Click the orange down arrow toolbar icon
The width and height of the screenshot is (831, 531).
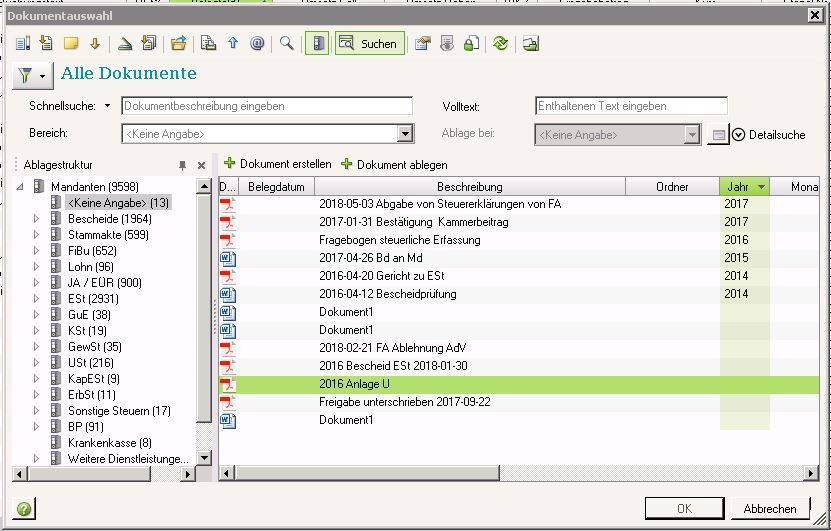click(95, 43)
